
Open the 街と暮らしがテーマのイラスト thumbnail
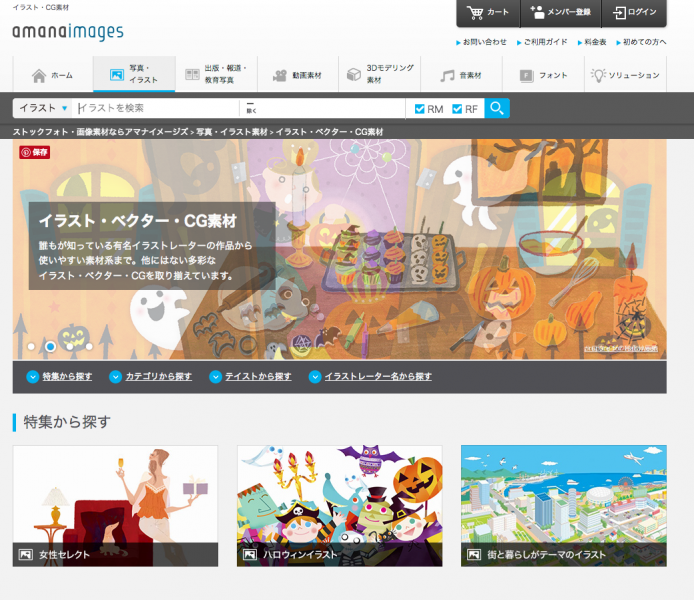(564, 506)
